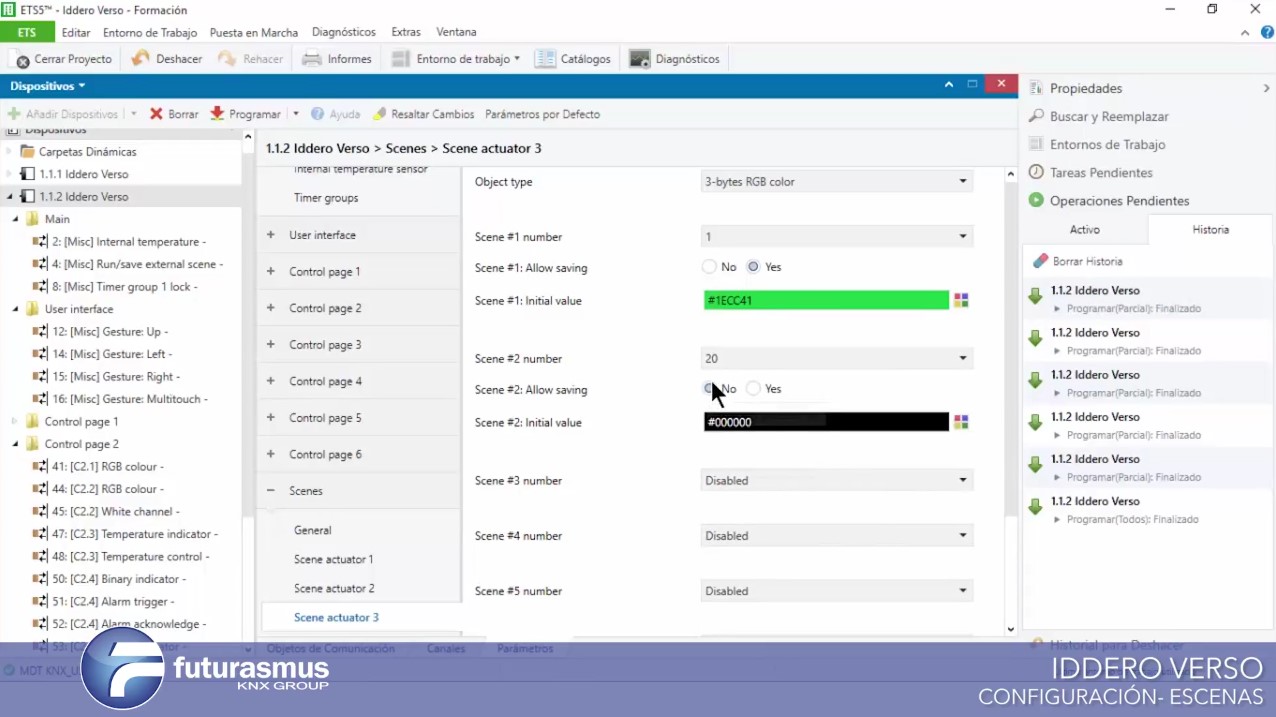Click the Cerrar Proyecto toolbar icon
This screenshot has height=717, width=1276.
pyautogui.click(x=22, y=60)
